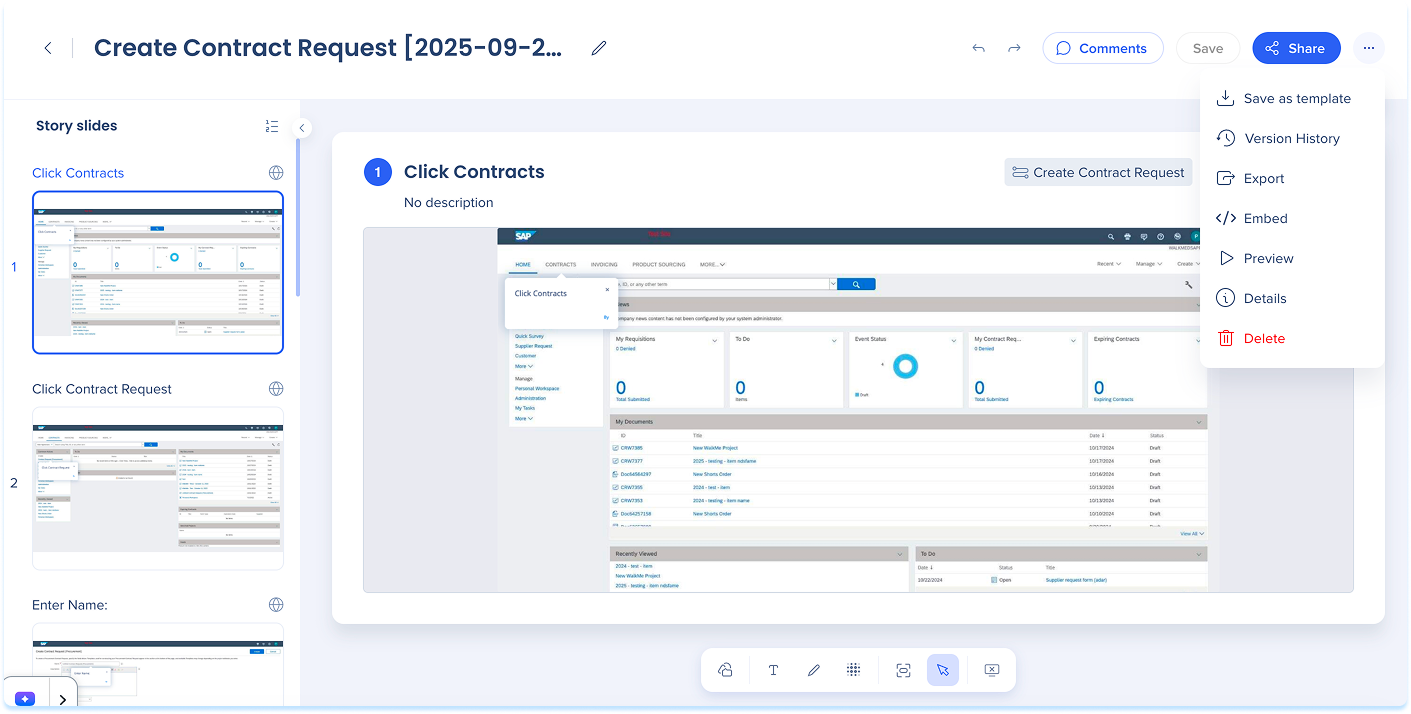Select Version History menu item
This screenshot has width=1411, height=714.
[1291, 138]
